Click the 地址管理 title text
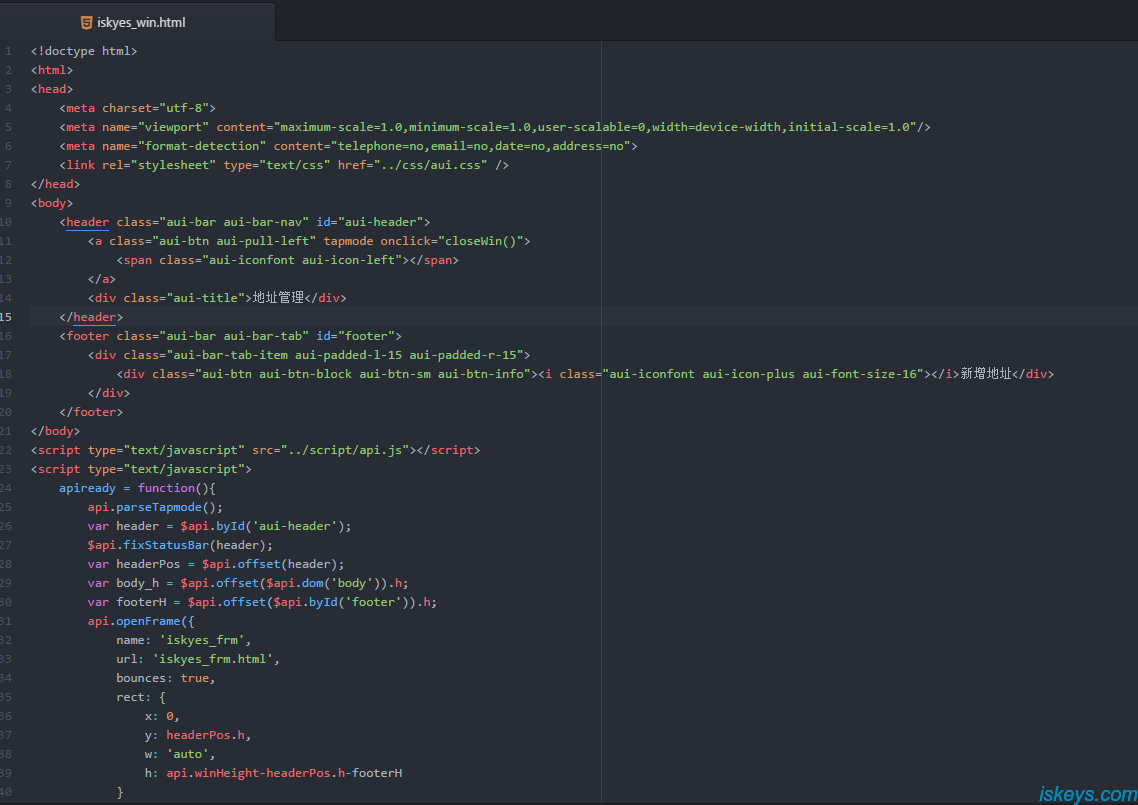The image size is (1138, 805). [278, 298]
